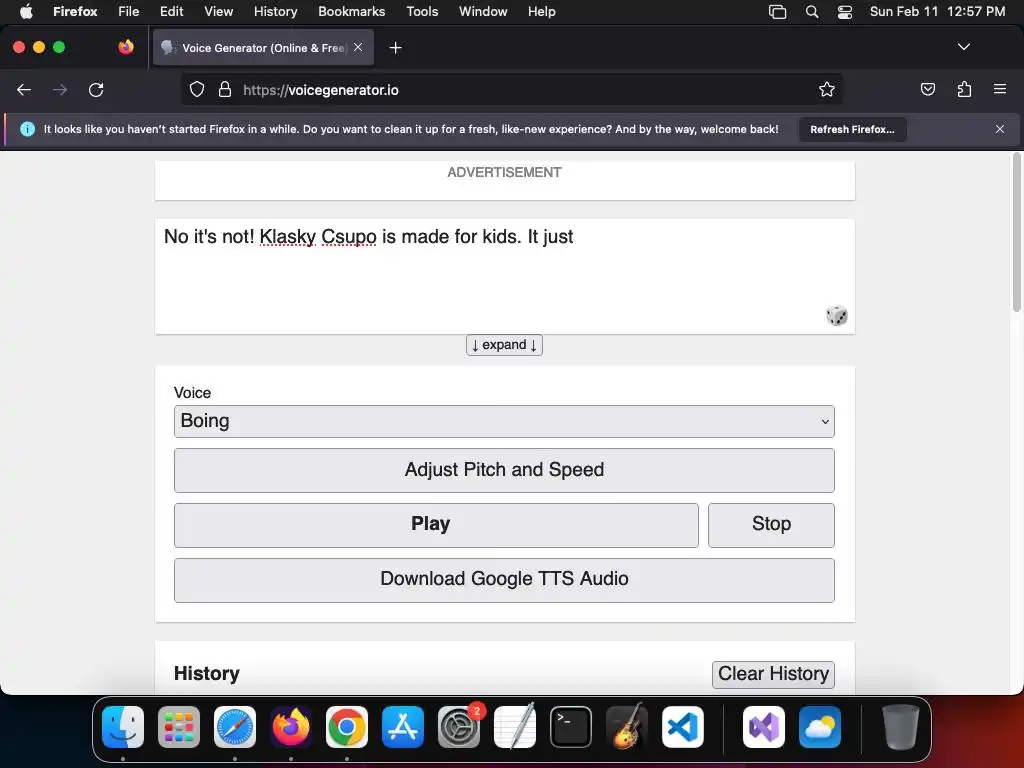Viewport: 1024px width, 768px height.
Task: Open the tracking protection shield icon
Action: [197, 89]
